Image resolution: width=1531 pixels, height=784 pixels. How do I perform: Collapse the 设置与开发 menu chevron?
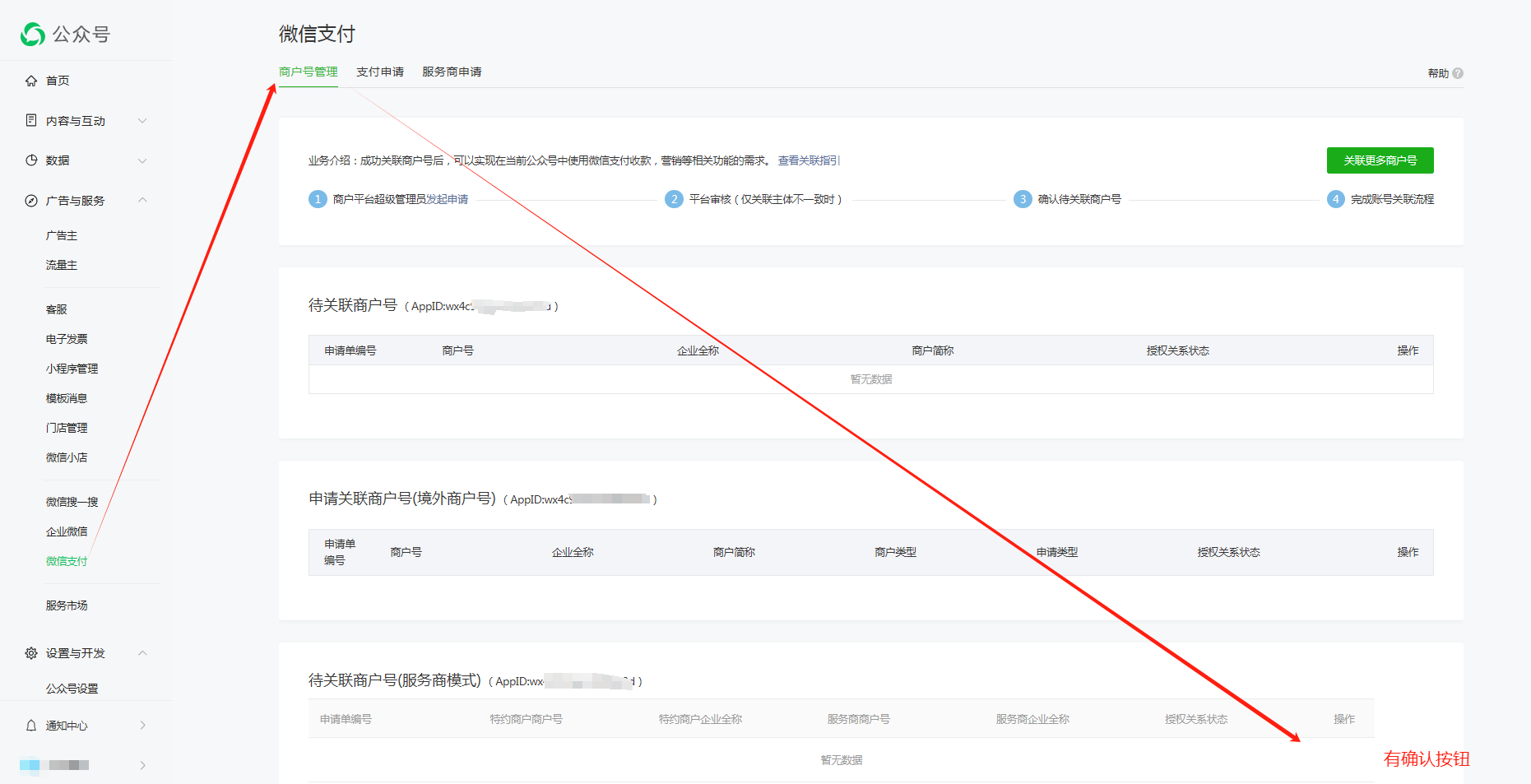click(142, 653)
